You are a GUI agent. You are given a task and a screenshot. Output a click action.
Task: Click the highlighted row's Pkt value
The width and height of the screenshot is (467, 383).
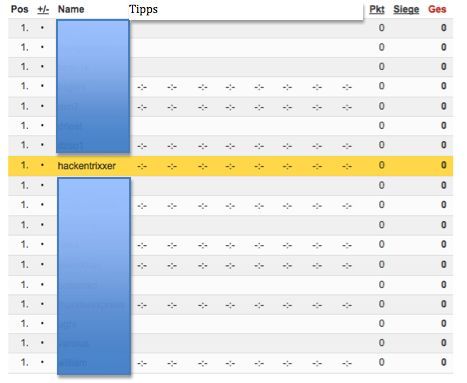coord(382,165)
